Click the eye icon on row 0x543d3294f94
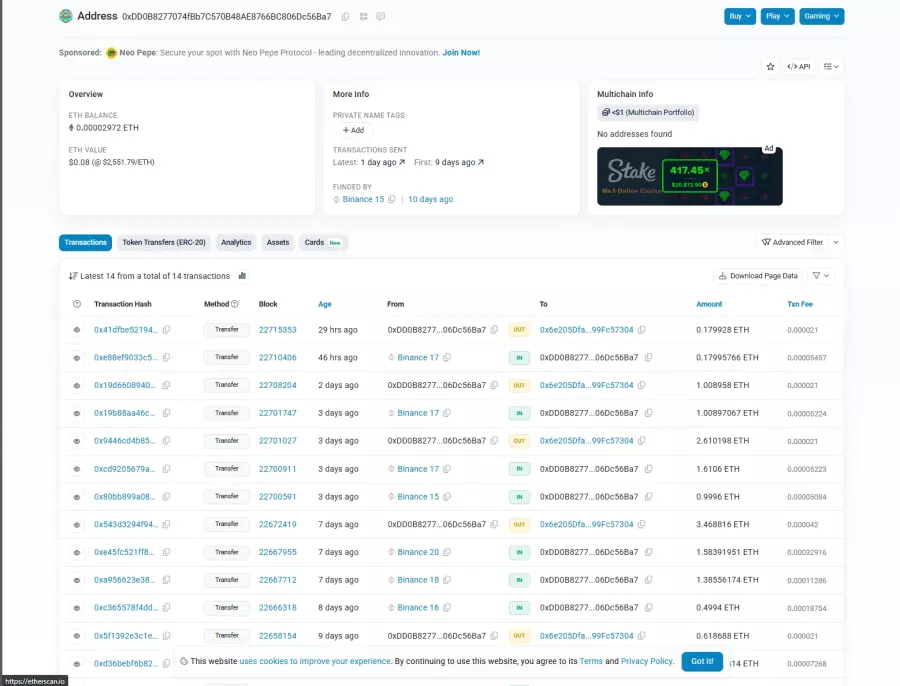900x686 pixels. (x=76, y=524)
